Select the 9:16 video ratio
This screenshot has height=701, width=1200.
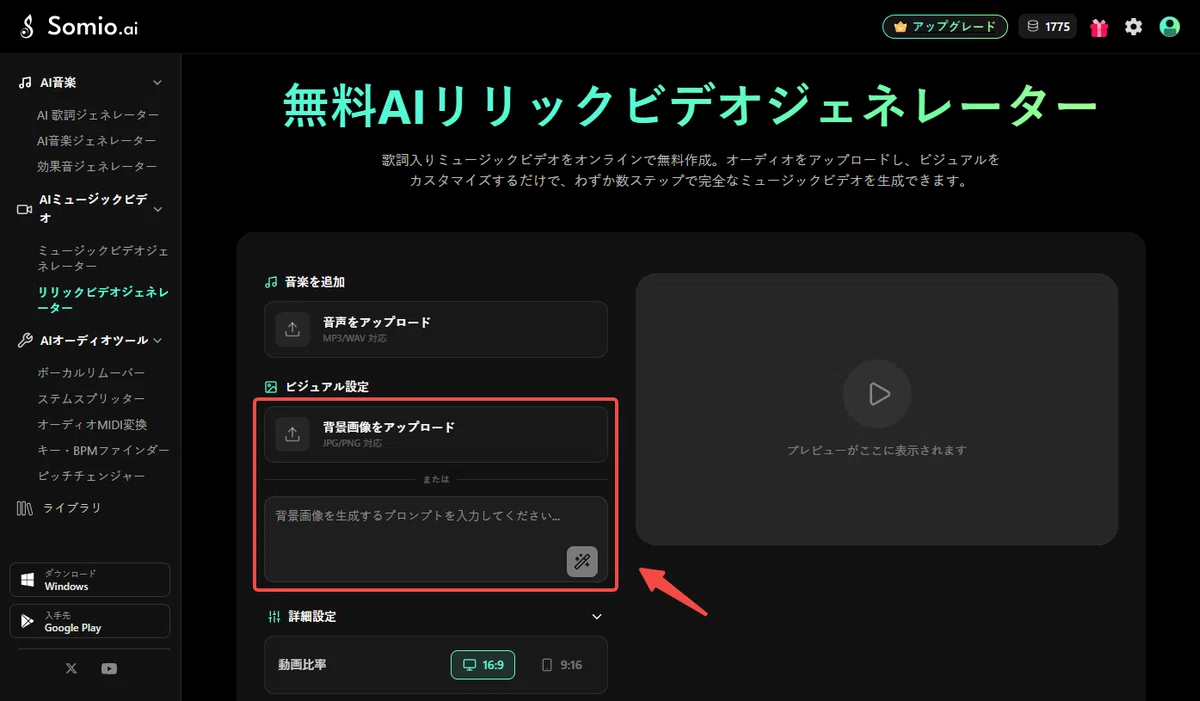tap(562, 665)
